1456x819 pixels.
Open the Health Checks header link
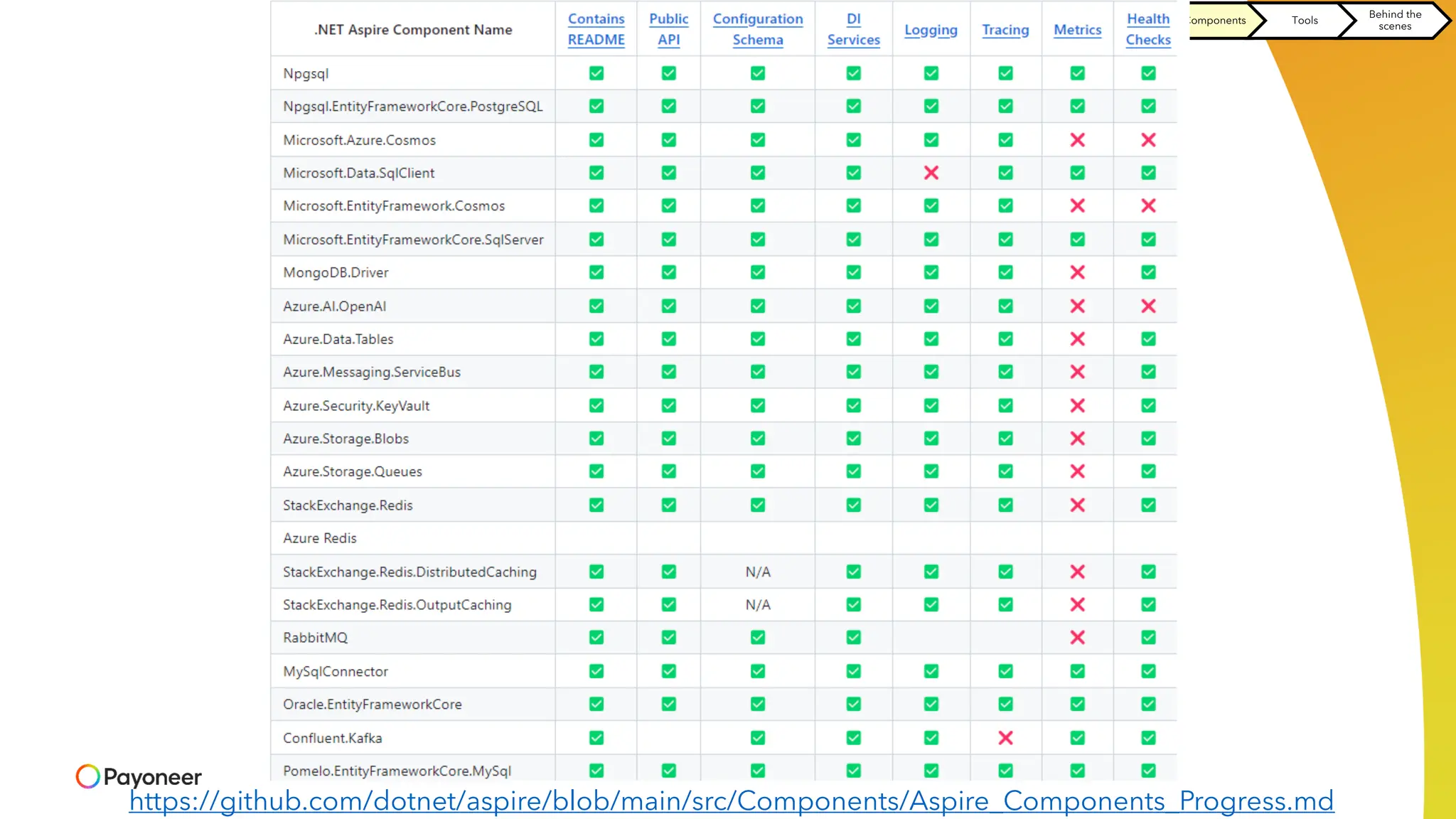click(x=1148, y=29)
